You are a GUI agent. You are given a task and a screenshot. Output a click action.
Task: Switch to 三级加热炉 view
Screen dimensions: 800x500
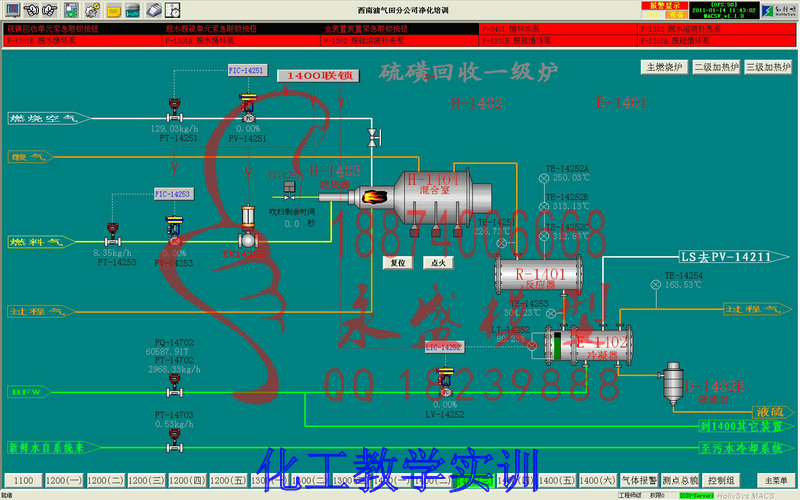click(x=768, y=67)
